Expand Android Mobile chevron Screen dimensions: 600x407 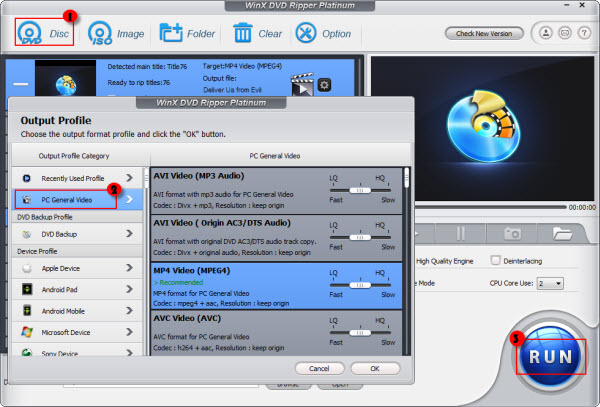130,311
